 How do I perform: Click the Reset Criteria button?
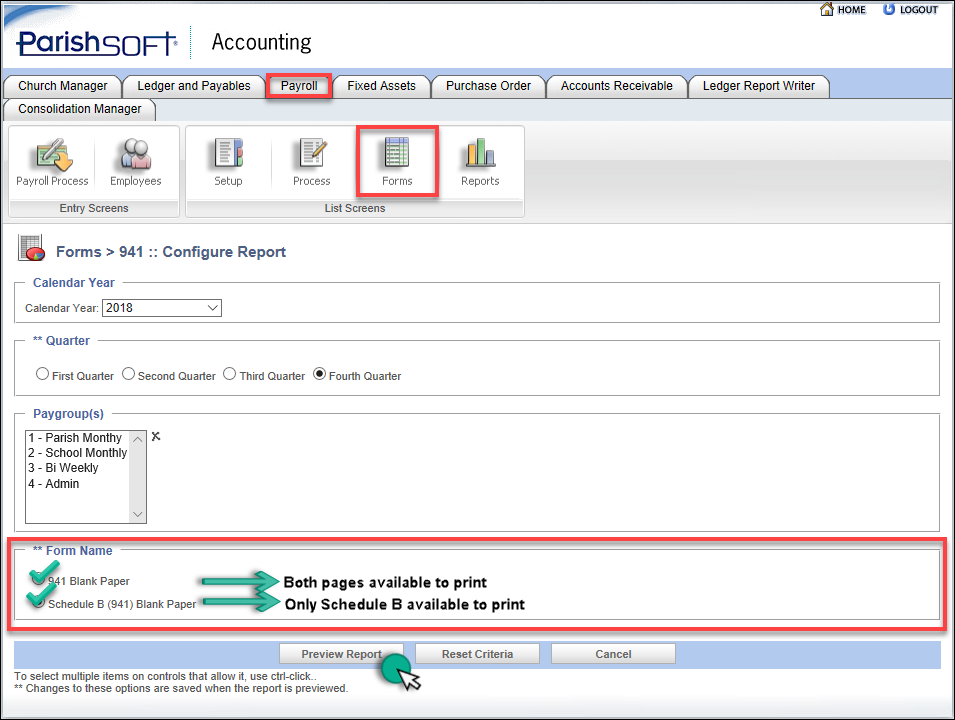(478, 654)
